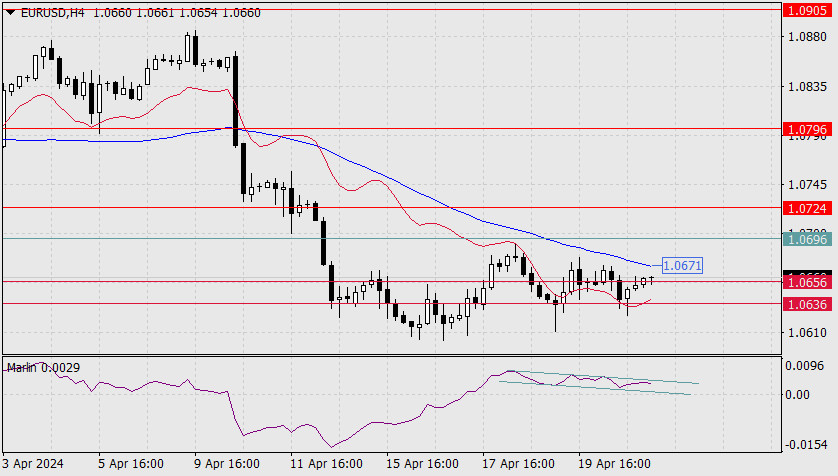Screen dimensions: 838x476
Task: Click the Marlin 0.0029 indicator label
Action: point(43,368)
